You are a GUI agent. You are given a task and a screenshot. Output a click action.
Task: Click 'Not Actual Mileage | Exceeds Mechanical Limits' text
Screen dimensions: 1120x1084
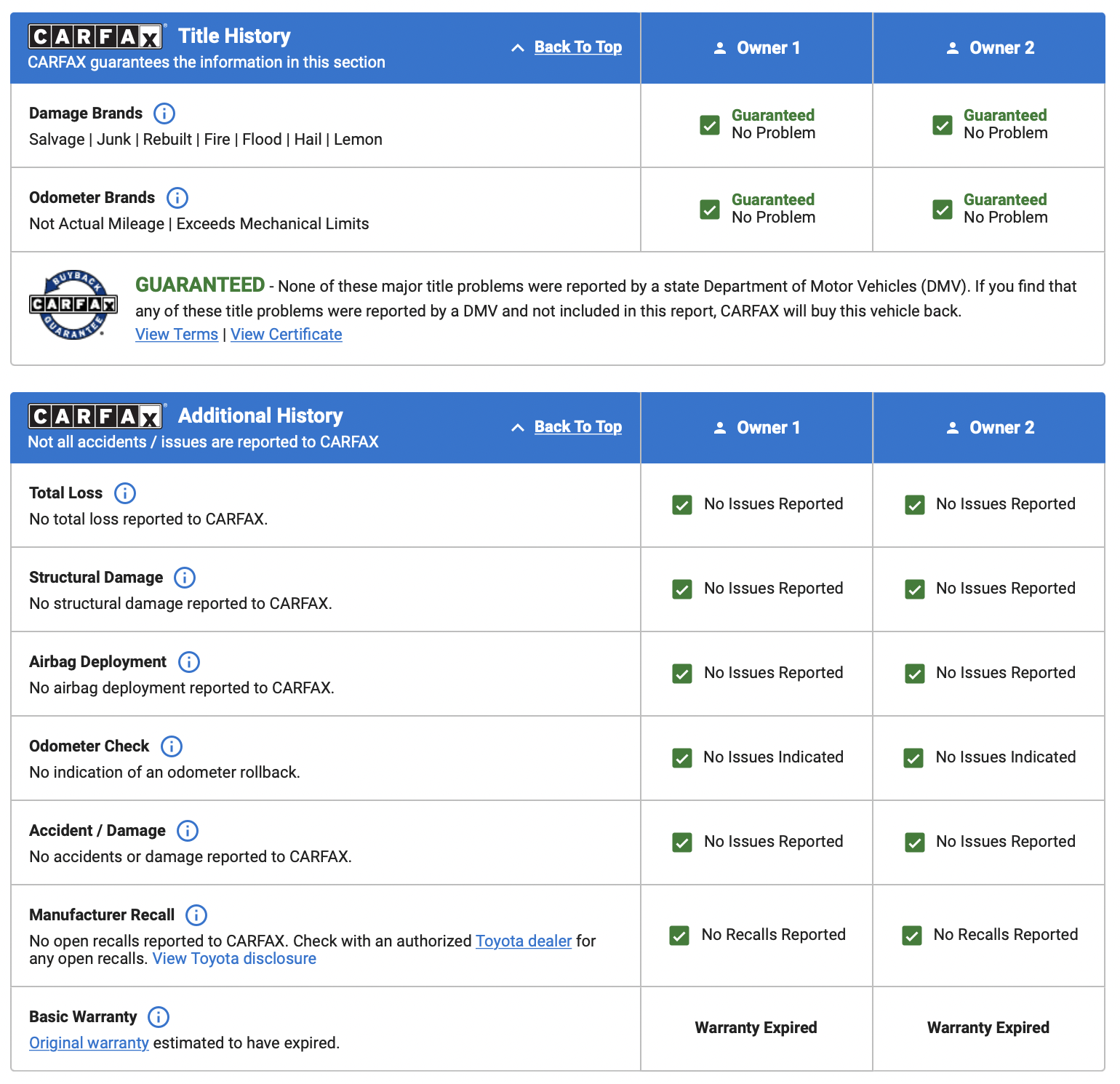click(199, 224)
